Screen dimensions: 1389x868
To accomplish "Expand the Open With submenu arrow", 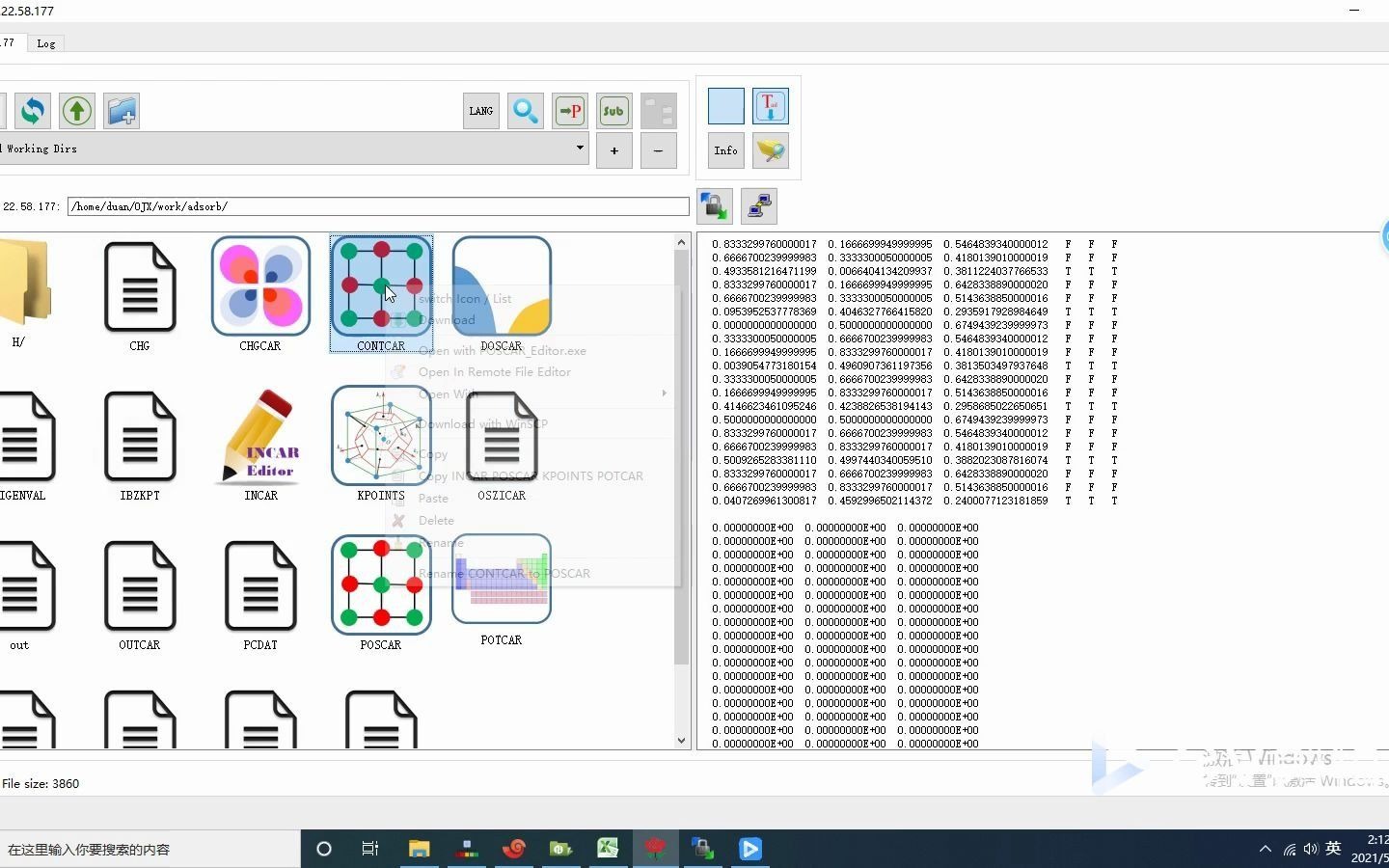I will tap(664, 393).
